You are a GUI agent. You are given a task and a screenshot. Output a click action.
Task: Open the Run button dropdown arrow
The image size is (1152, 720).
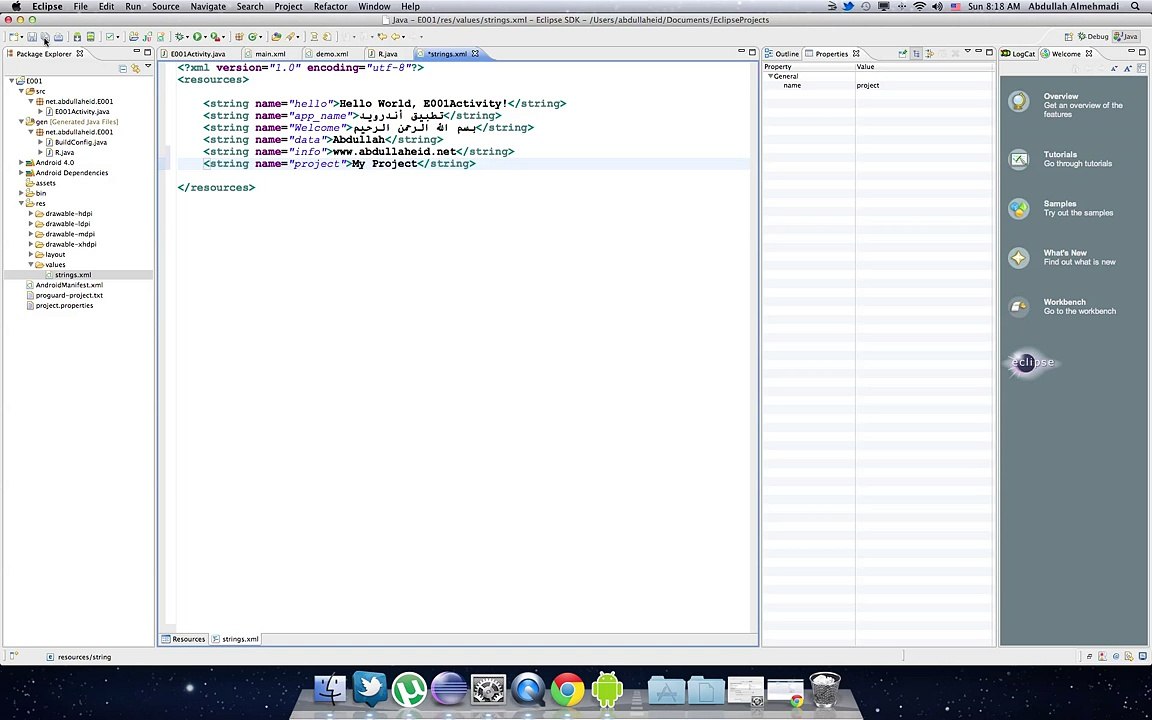206,37
